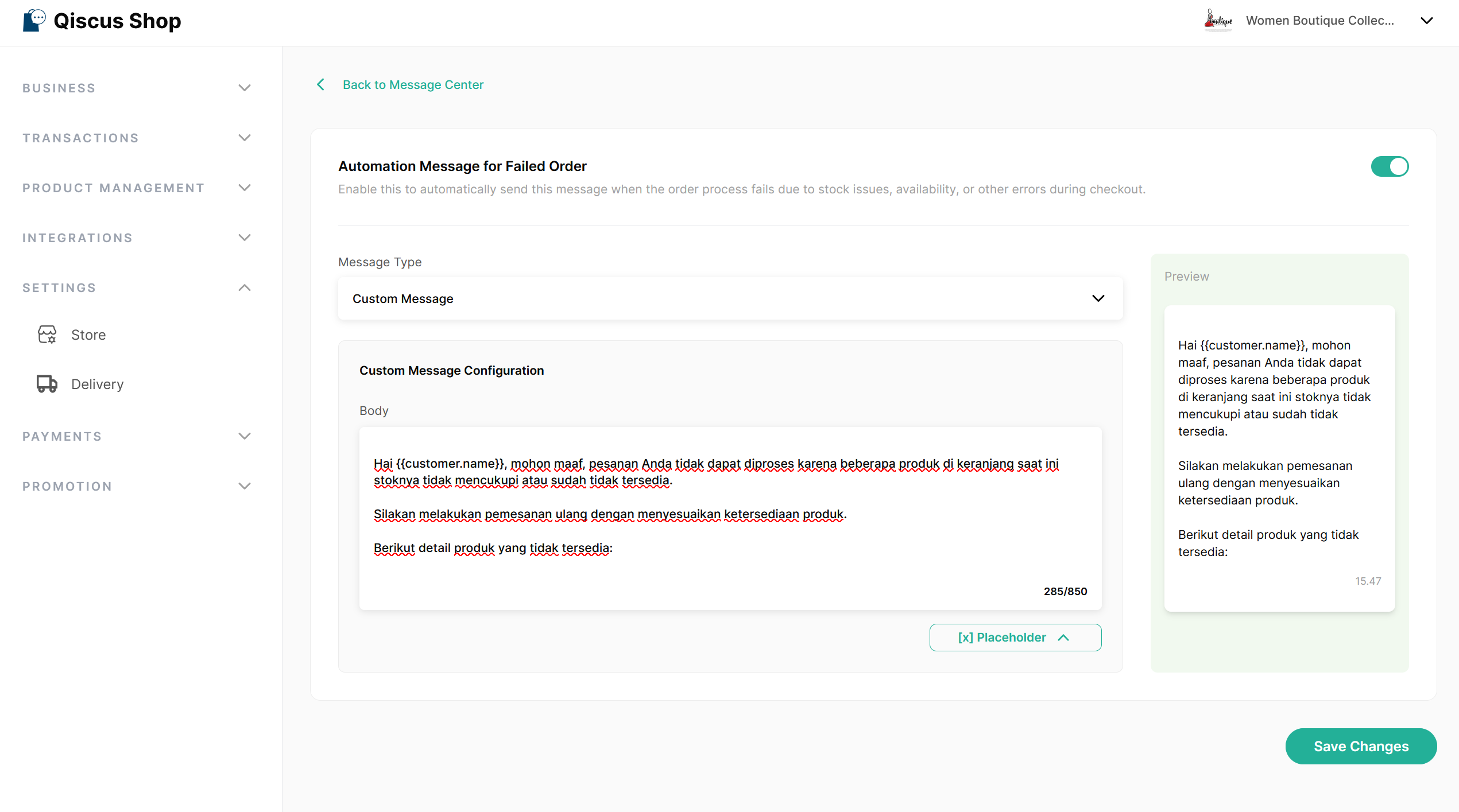This screenshot has height=812, width=1459.
Task: Disable the Failed Order automation toggle
Action: coord(1390,166)
